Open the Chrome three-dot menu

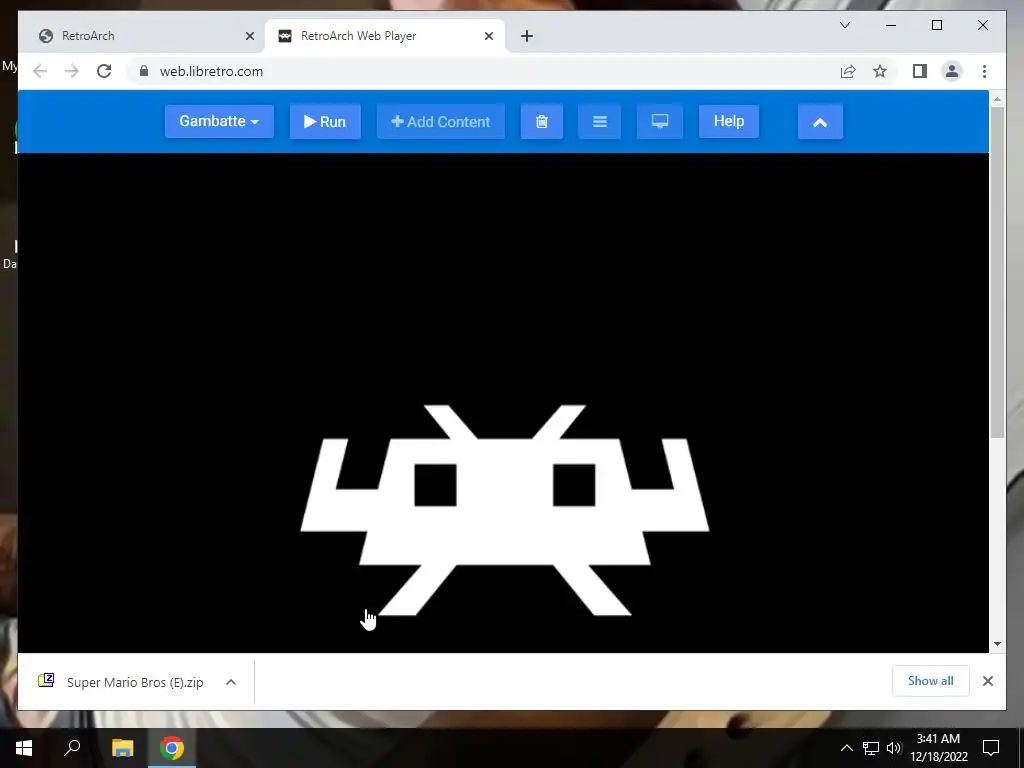984,71
